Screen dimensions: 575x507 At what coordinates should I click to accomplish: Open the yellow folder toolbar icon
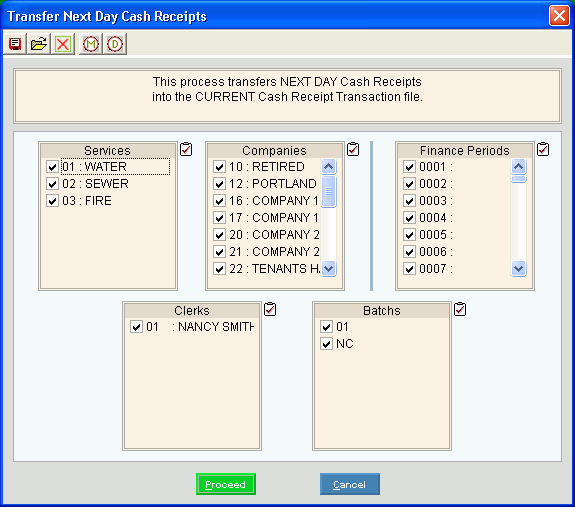click(x=39, y=44)
